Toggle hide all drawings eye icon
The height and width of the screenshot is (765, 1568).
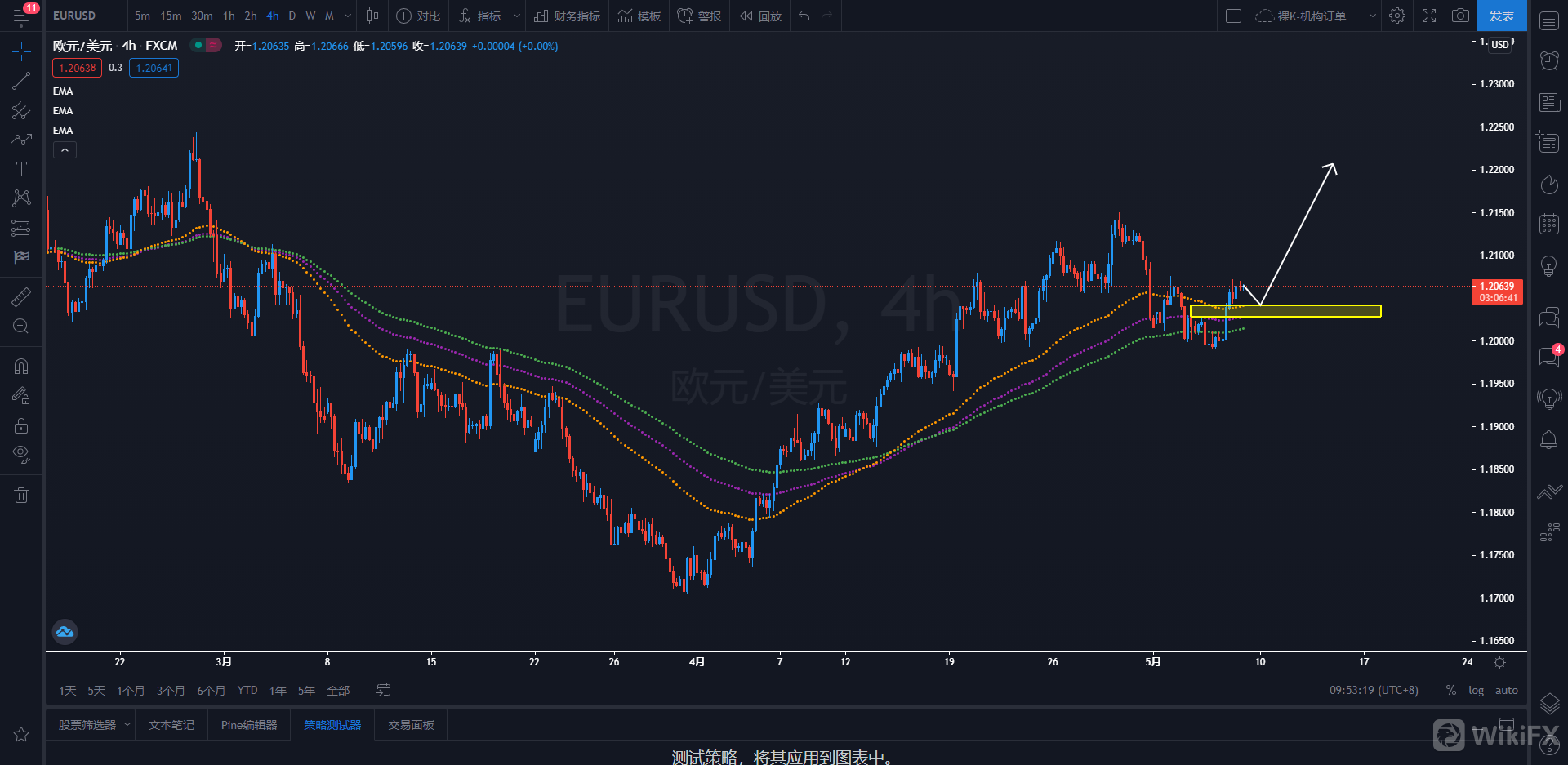pyautogui.click(x=21, y=454)
